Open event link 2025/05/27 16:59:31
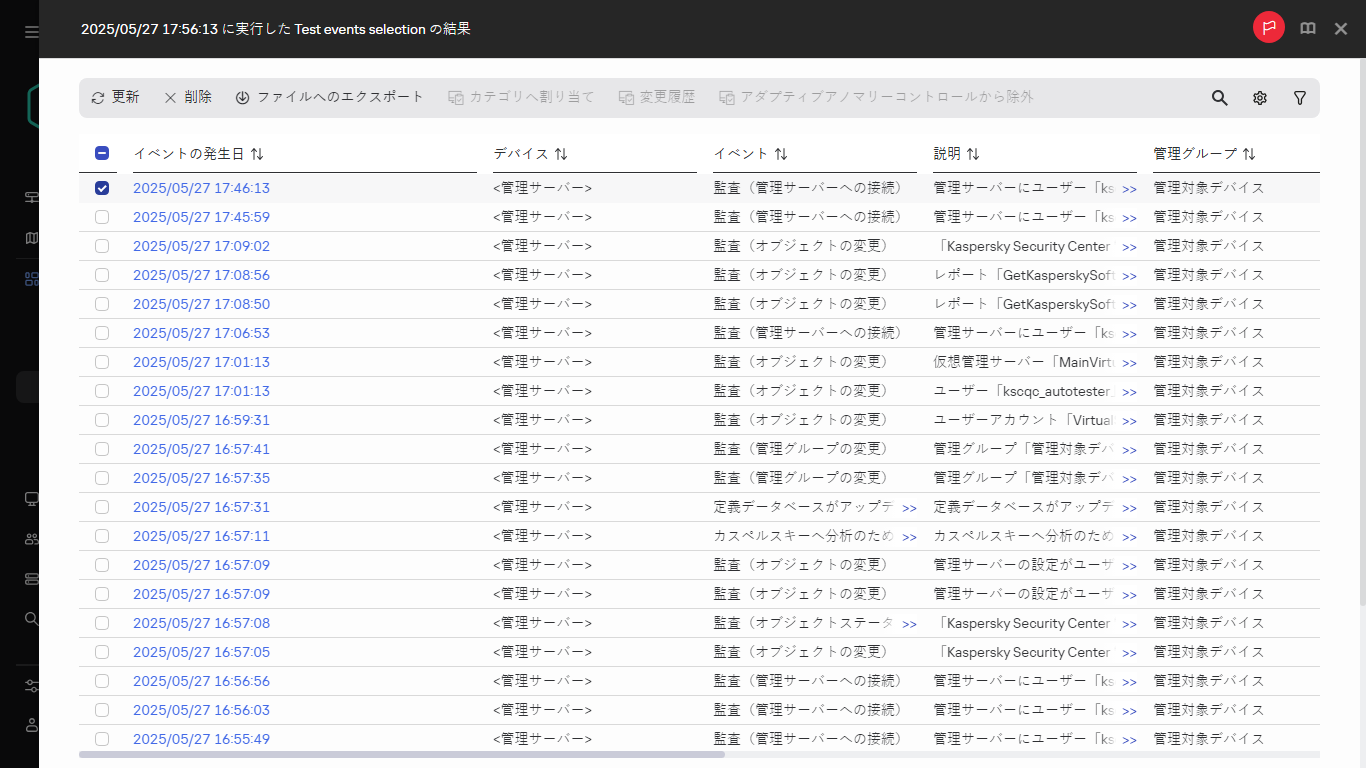 pyautogui.click(x=201, y=420)
